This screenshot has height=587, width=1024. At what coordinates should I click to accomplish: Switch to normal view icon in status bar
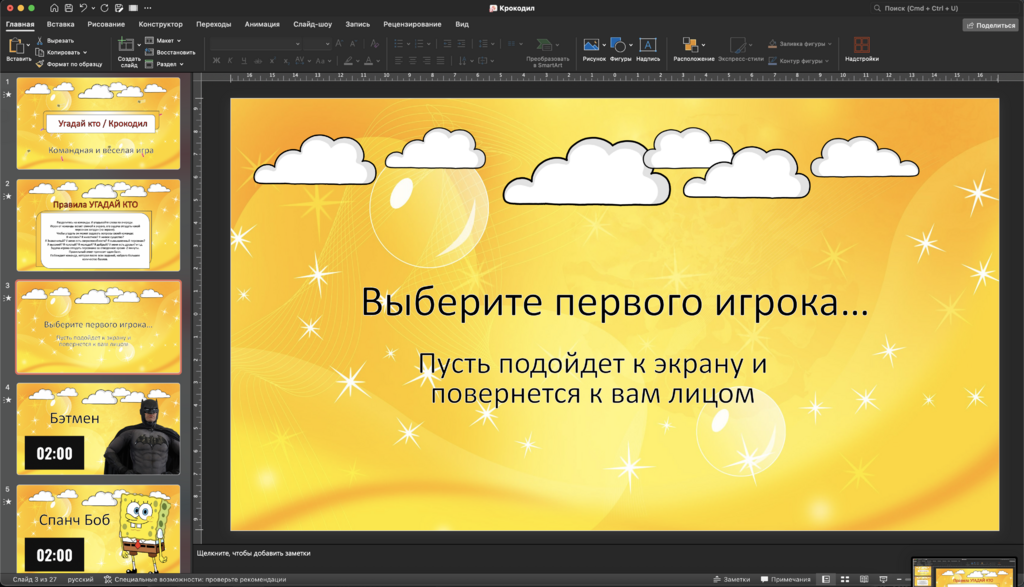click(x=825, y=579)
